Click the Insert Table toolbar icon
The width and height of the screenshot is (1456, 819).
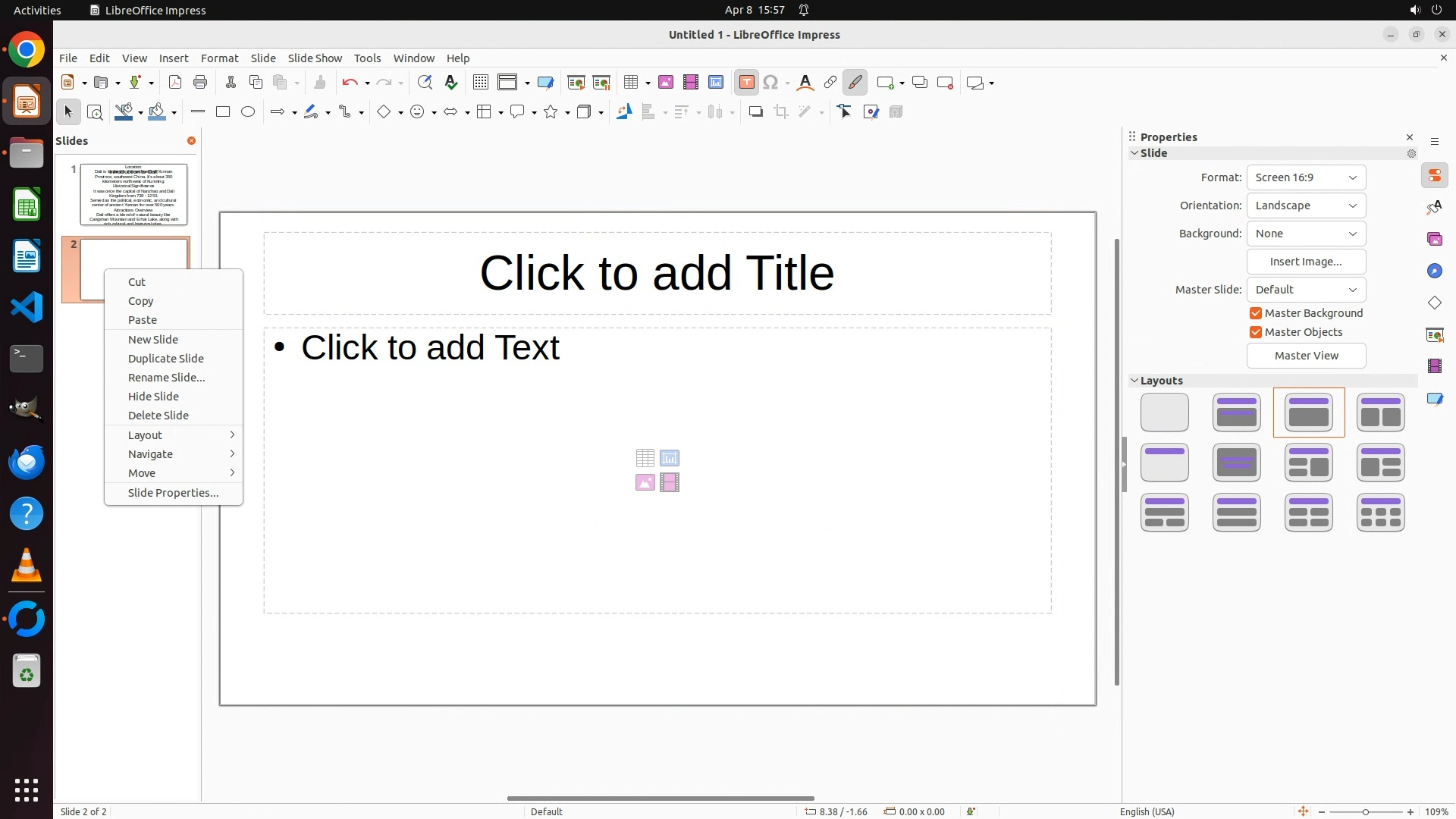(x=630, y=83)
